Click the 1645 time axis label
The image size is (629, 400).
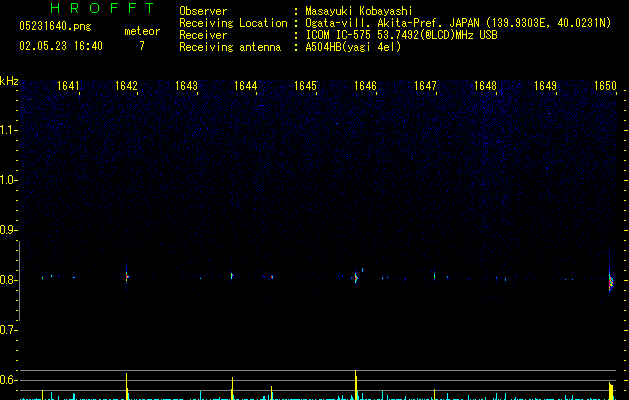305,86
